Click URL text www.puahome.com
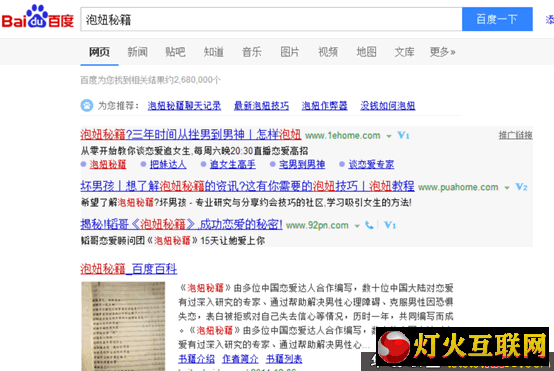Screen dimensions: 554x371 458,187
